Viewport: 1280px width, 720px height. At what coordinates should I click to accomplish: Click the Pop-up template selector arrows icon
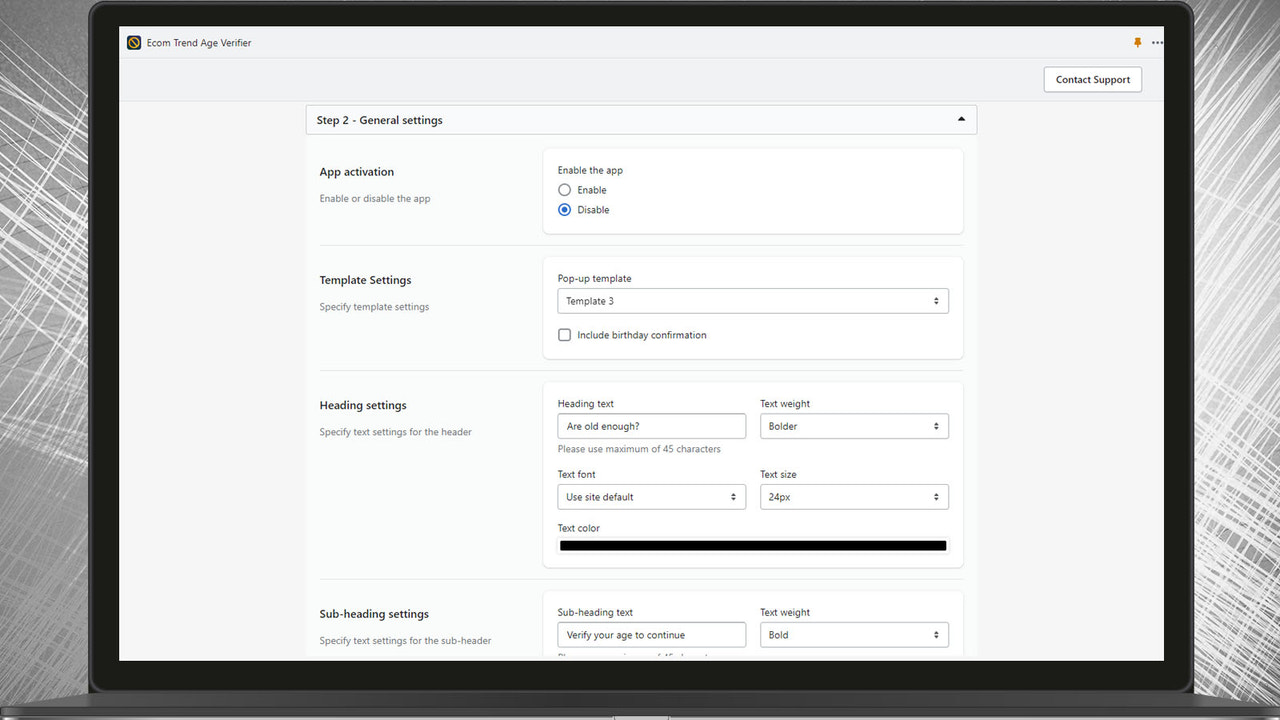937,300
